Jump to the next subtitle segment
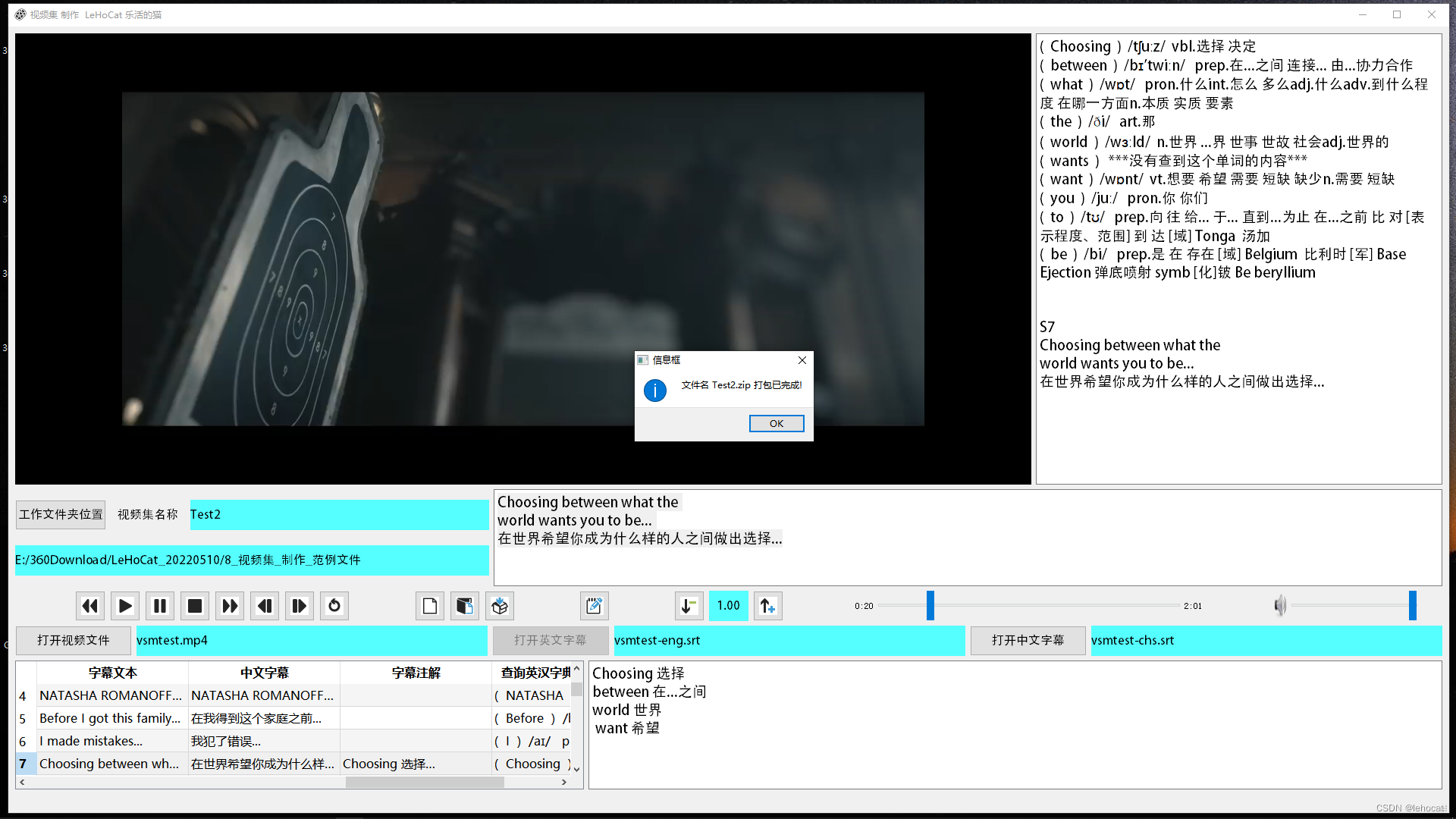Image resolution: width=1456 pixels, height=819 pixels. tap(300, 606)
